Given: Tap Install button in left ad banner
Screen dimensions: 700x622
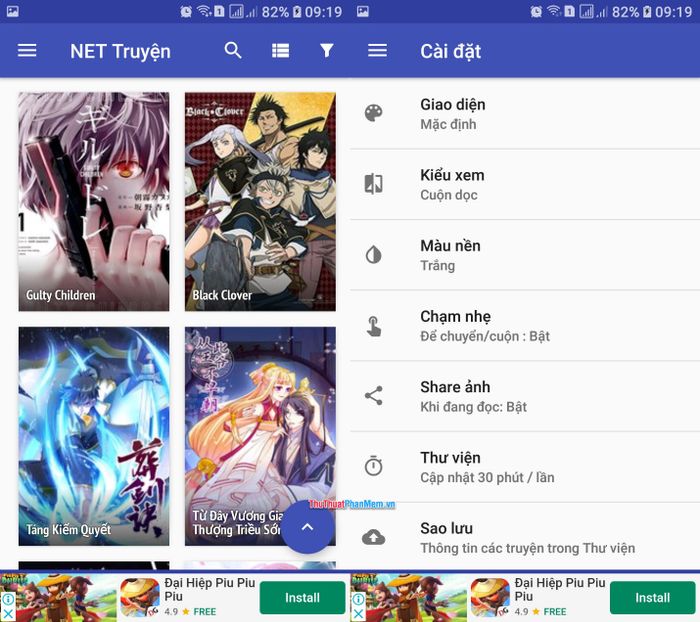Looking at the screenshot, I should (x=302, y=597).
